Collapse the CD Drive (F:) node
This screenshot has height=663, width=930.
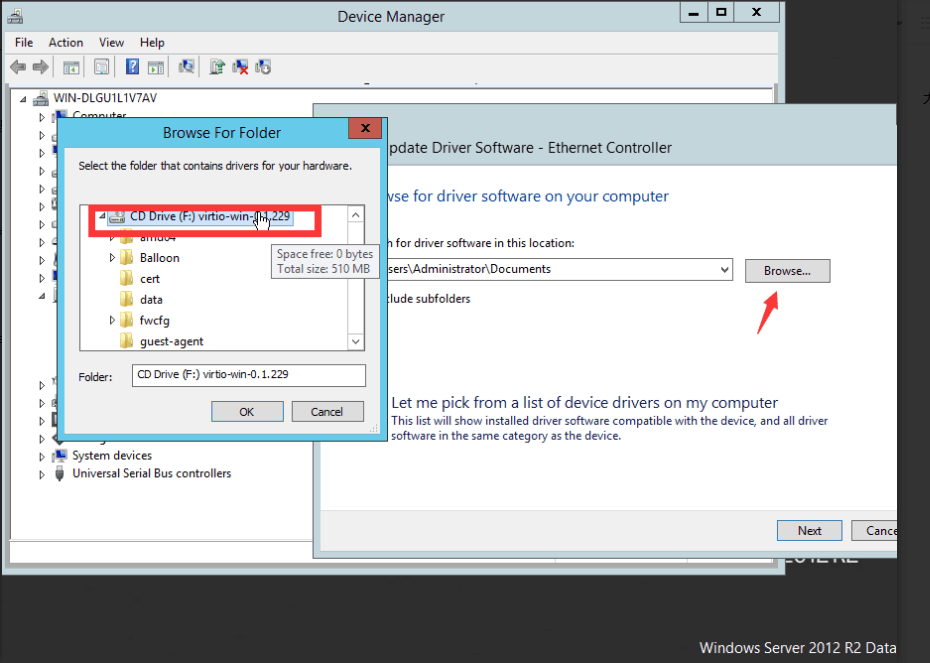(102, 216)
